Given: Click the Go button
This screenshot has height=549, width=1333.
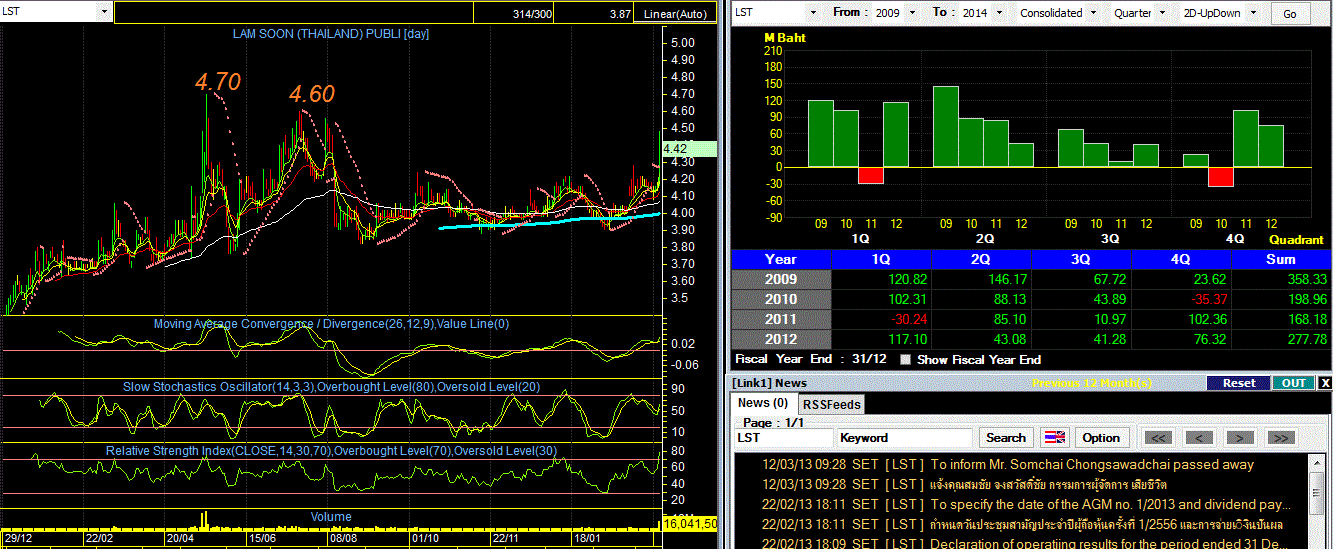Looking at the screenshot, I should point(1290,14).
